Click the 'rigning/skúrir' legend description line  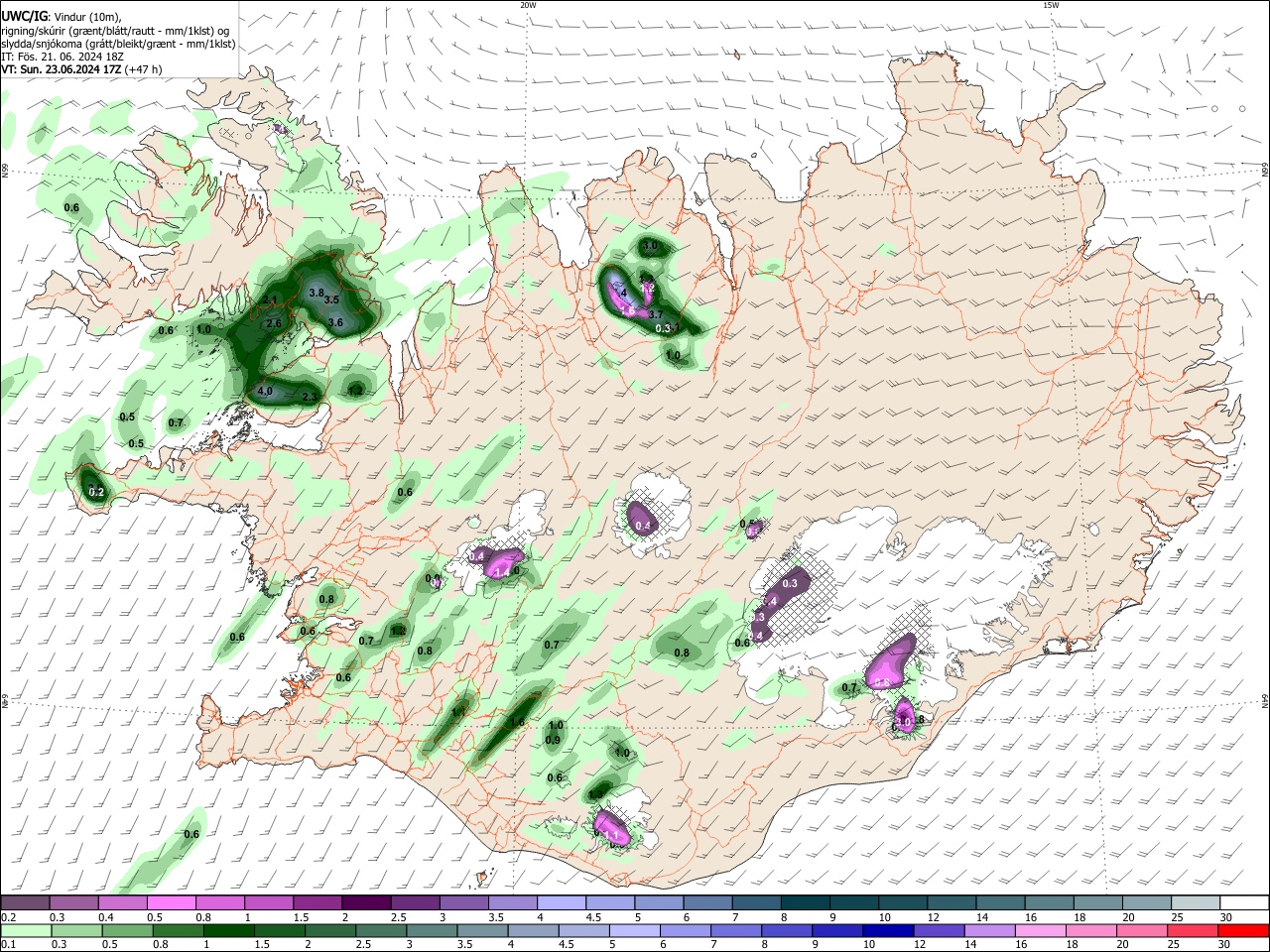click(114, 31)
